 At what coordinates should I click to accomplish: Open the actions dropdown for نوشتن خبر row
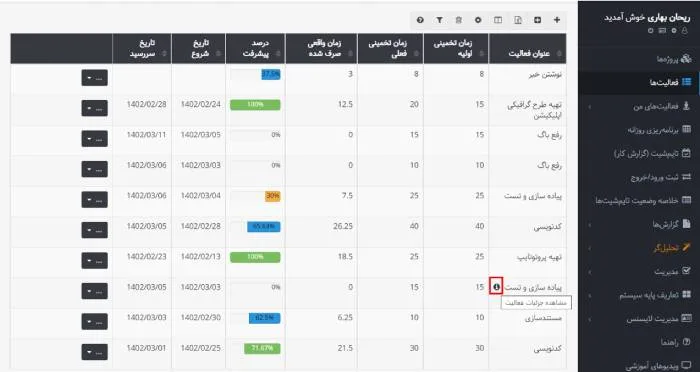[95, 78]
